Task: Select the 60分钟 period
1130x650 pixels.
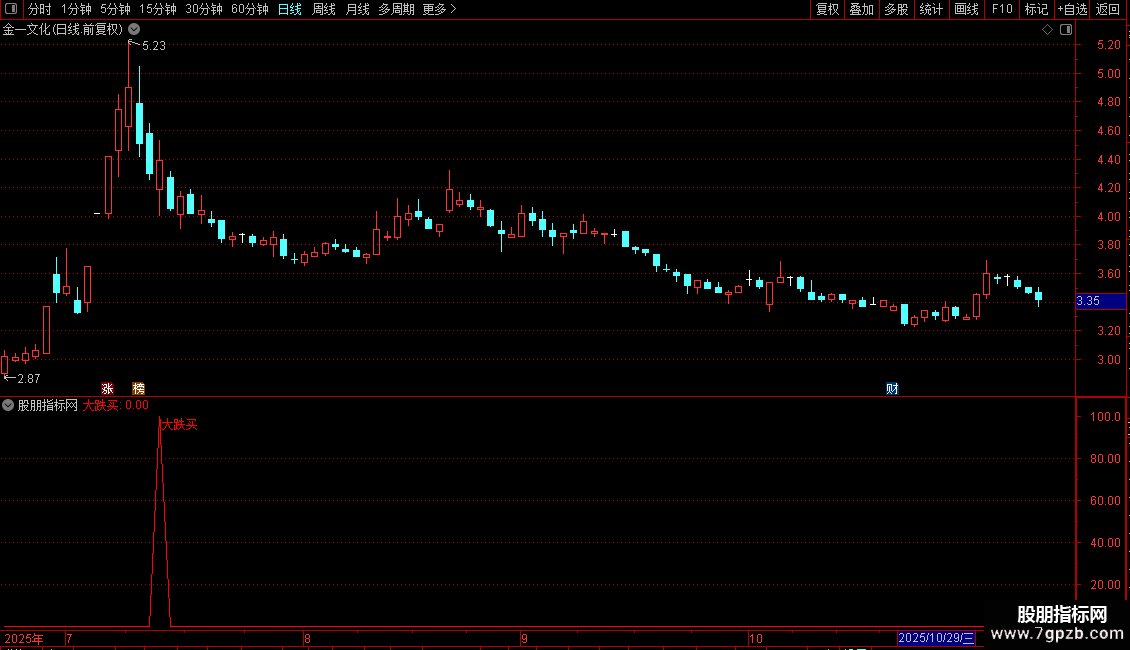Action: point(249,9)
